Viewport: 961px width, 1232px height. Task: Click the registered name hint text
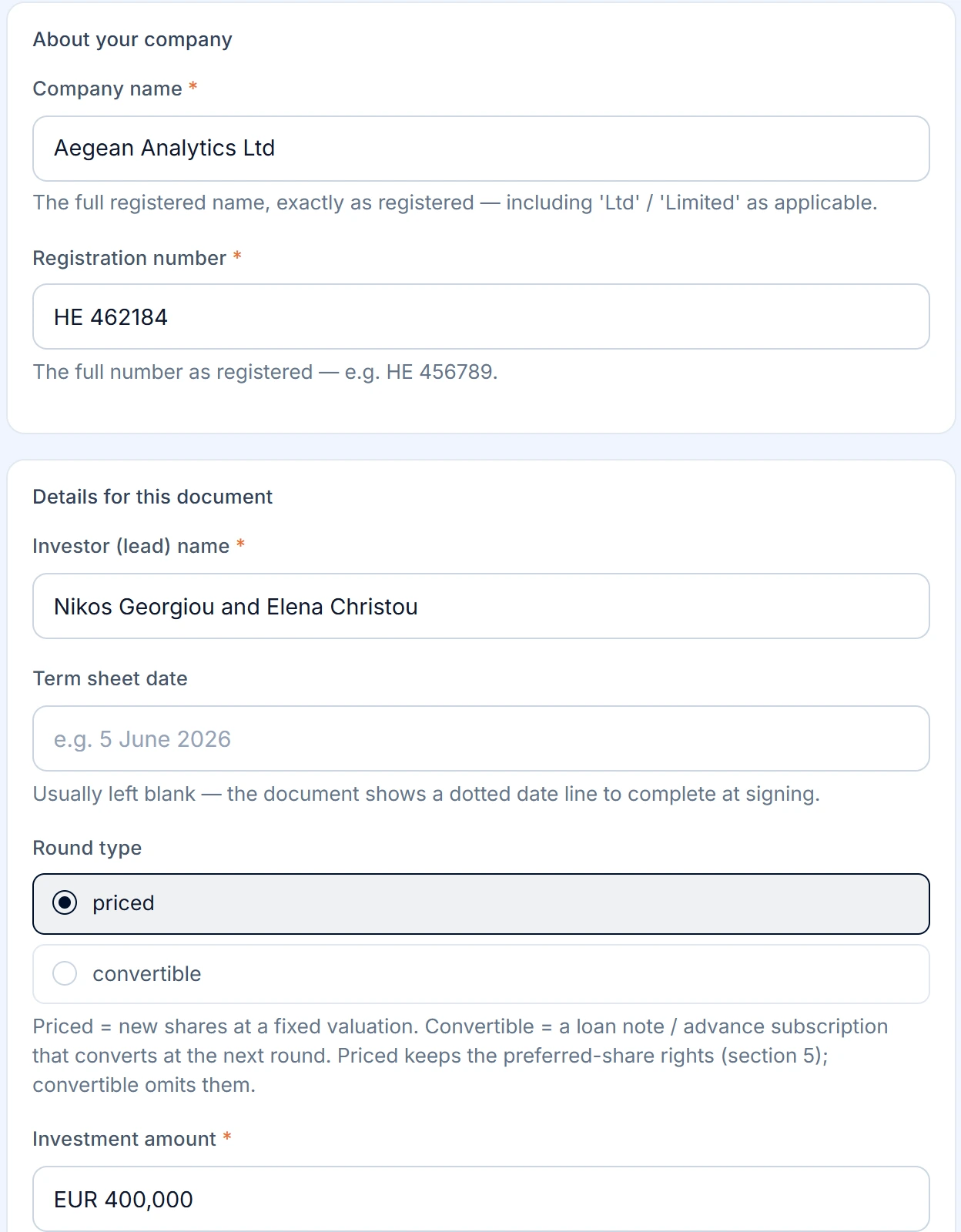coord(455,203)
